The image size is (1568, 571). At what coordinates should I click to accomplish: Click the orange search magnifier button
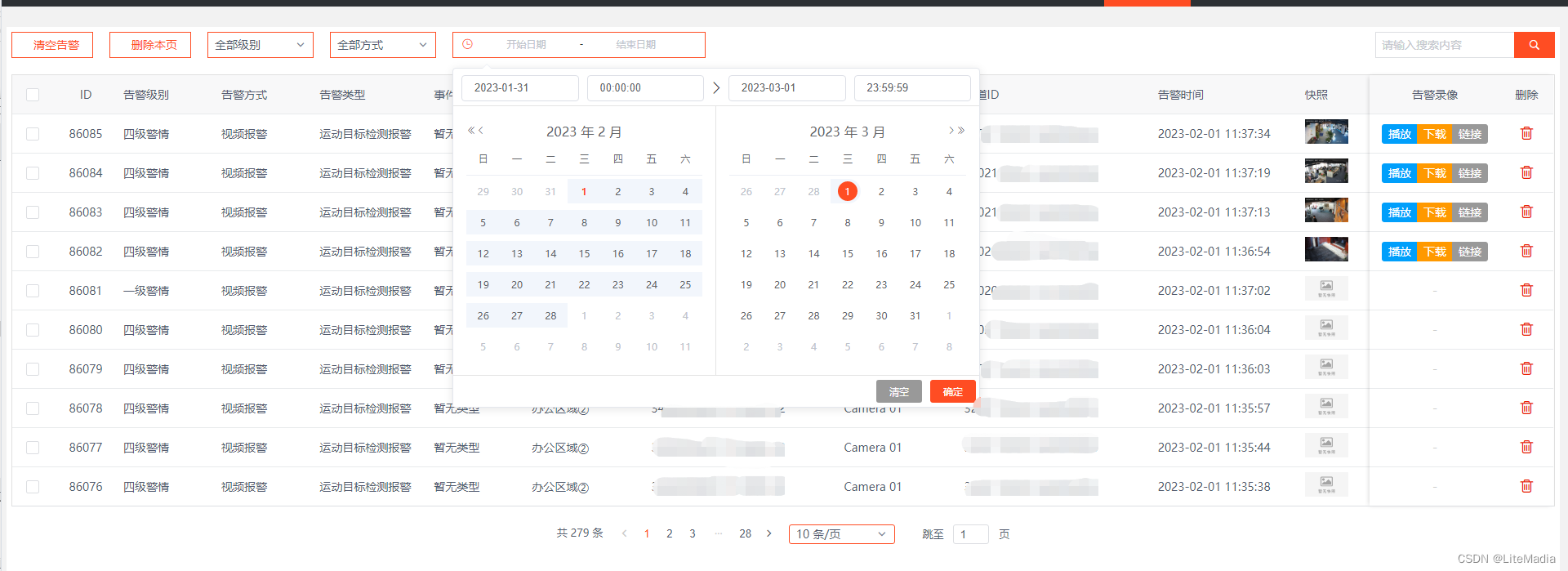[1534, 45]
